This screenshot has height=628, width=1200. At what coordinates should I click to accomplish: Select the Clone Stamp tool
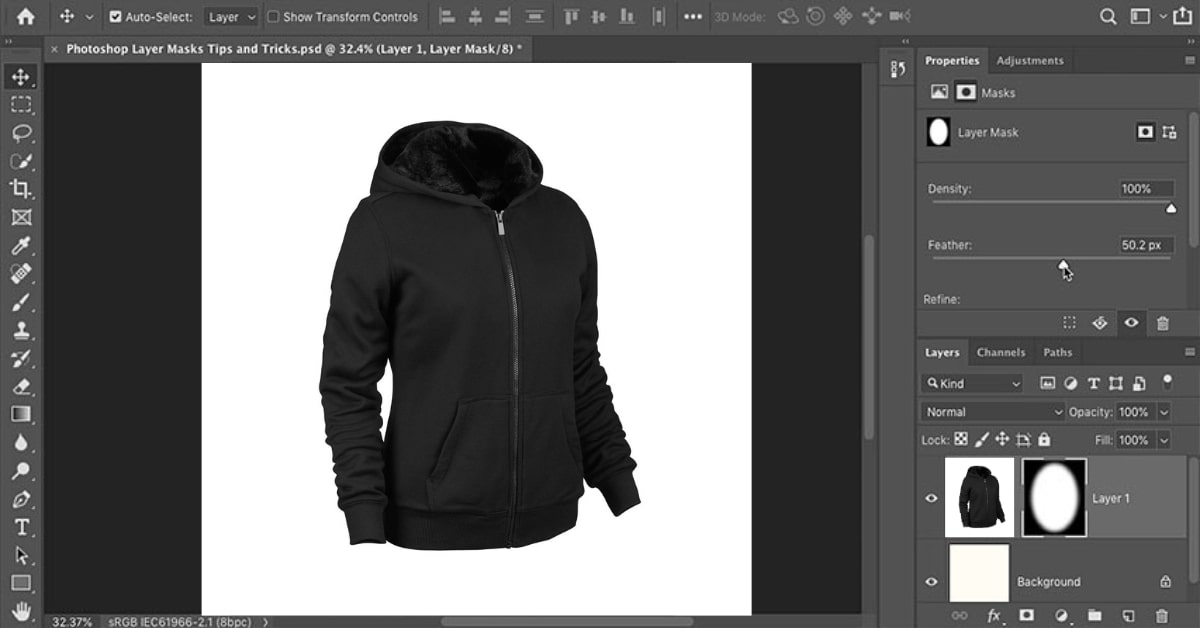21,329
